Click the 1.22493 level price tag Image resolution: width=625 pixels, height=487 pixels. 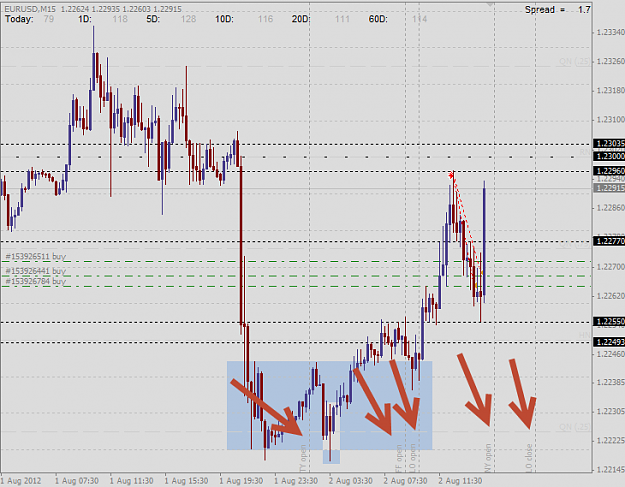[x=609, y=342]
